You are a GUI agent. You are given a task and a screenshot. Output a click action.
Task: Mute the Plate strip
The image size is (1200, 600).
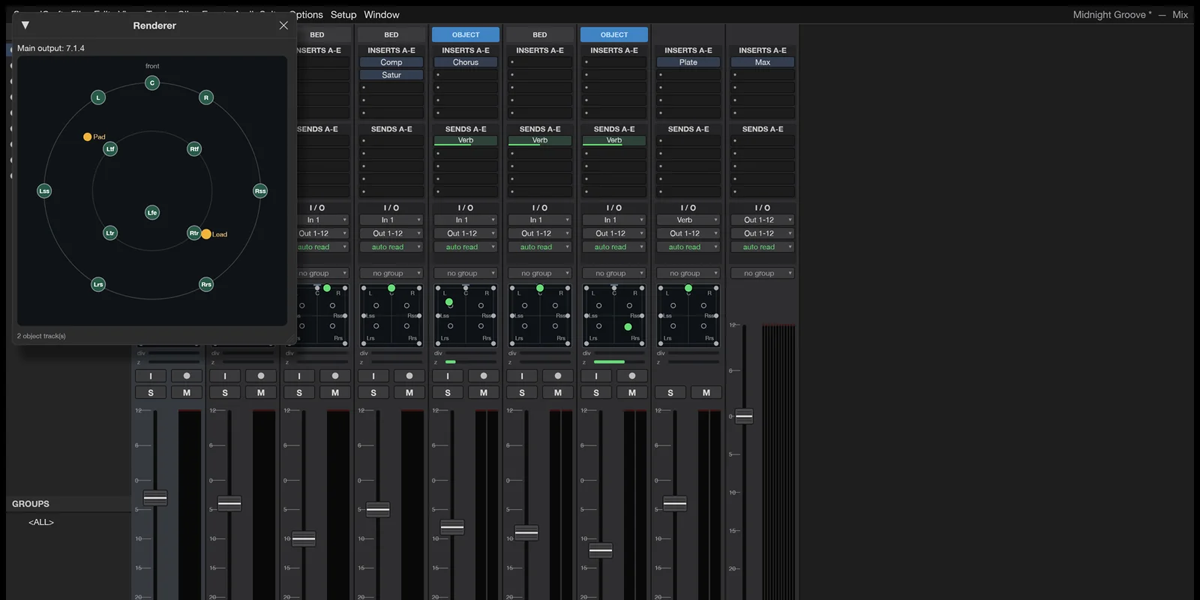click(x=706, y=393)
